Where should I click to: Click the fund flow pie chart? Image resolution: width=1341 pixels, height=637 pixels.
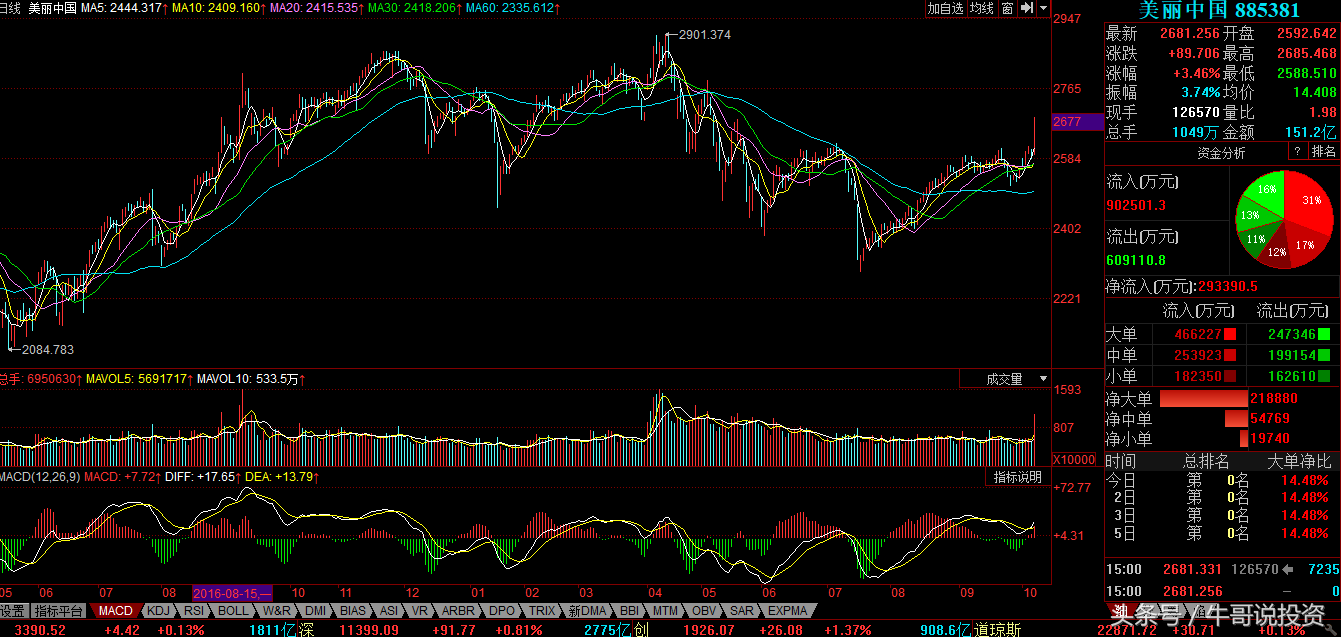point(1286,217)
